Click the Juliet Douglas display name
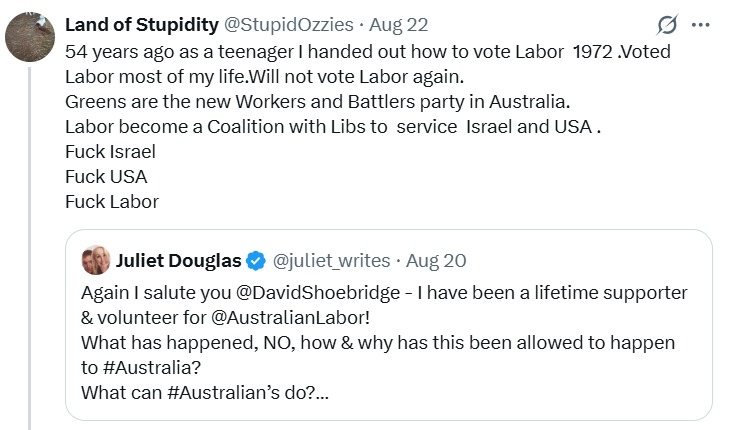 click(x=179, y=261)
